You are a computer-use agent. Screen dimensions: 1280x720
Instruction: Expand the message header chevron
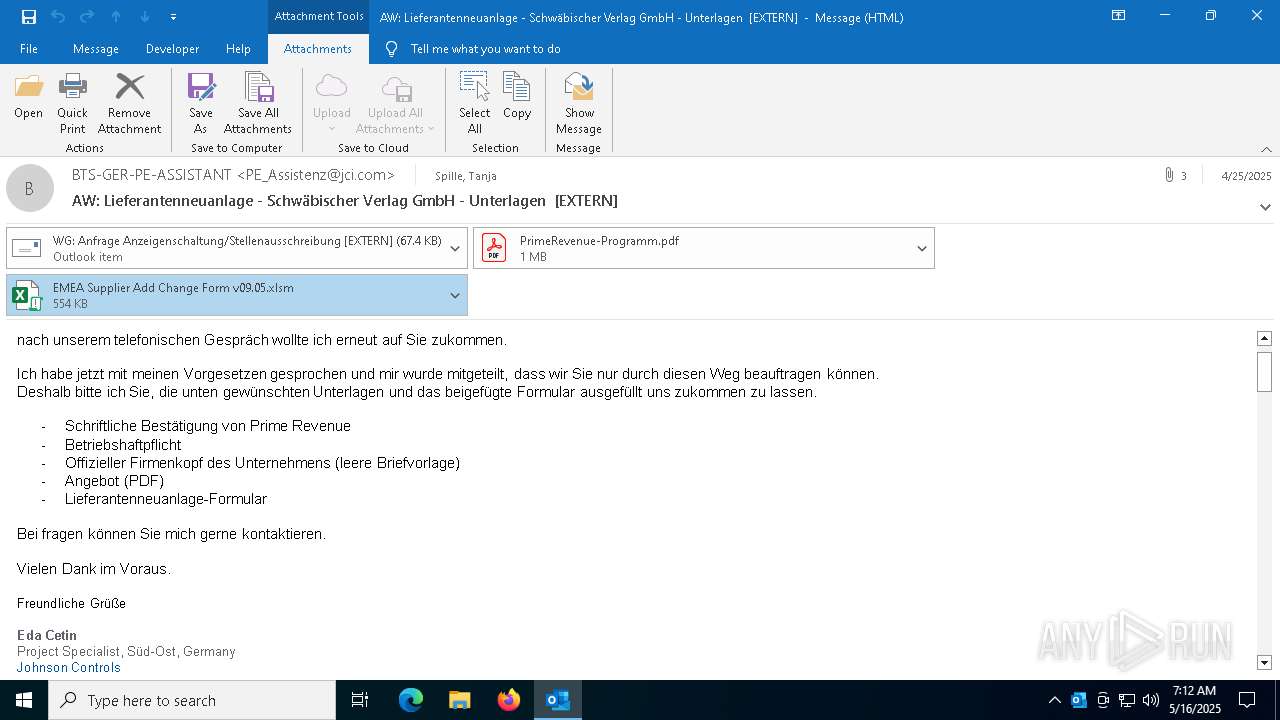click(1265, 207)
